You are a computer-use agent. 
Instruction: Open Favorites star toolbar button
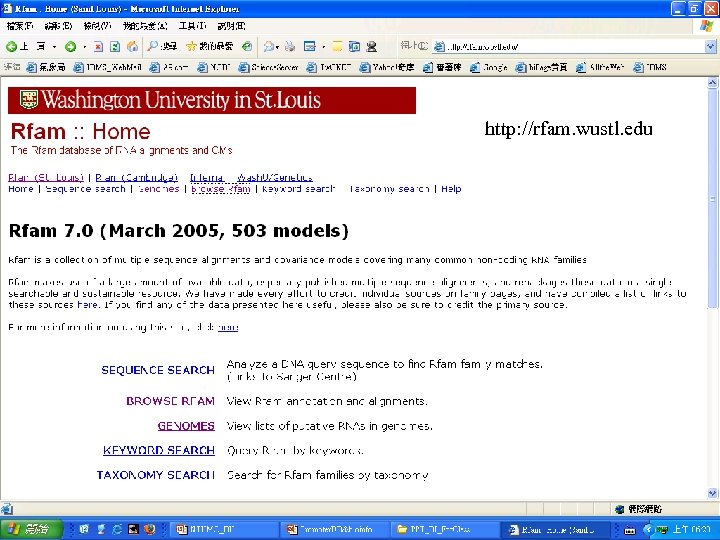point(209,46)
